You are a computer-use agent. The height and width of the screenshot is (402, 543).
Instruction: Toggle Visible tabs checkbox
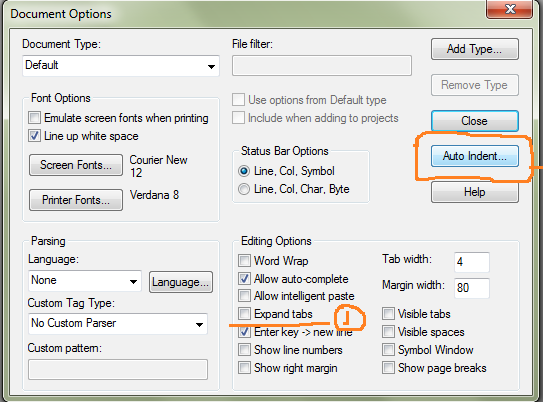[x=388, y=314]
